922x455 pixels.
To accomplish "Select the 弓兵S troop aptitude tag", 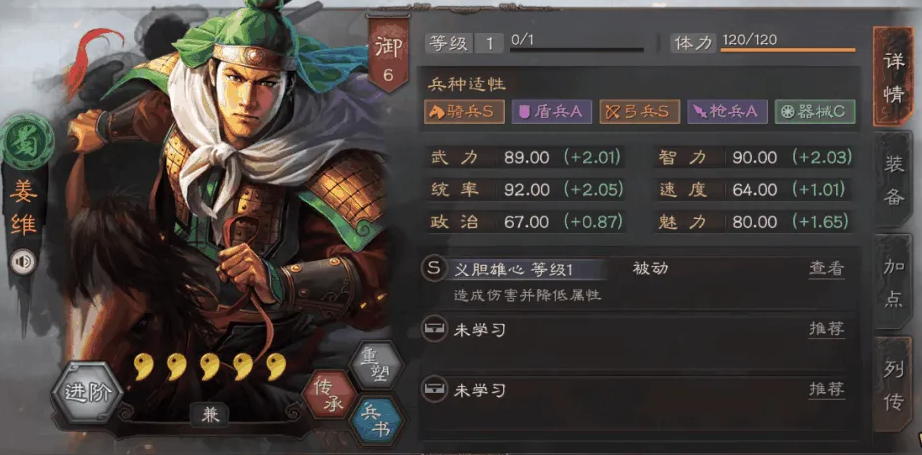I will tap(640, 112).
